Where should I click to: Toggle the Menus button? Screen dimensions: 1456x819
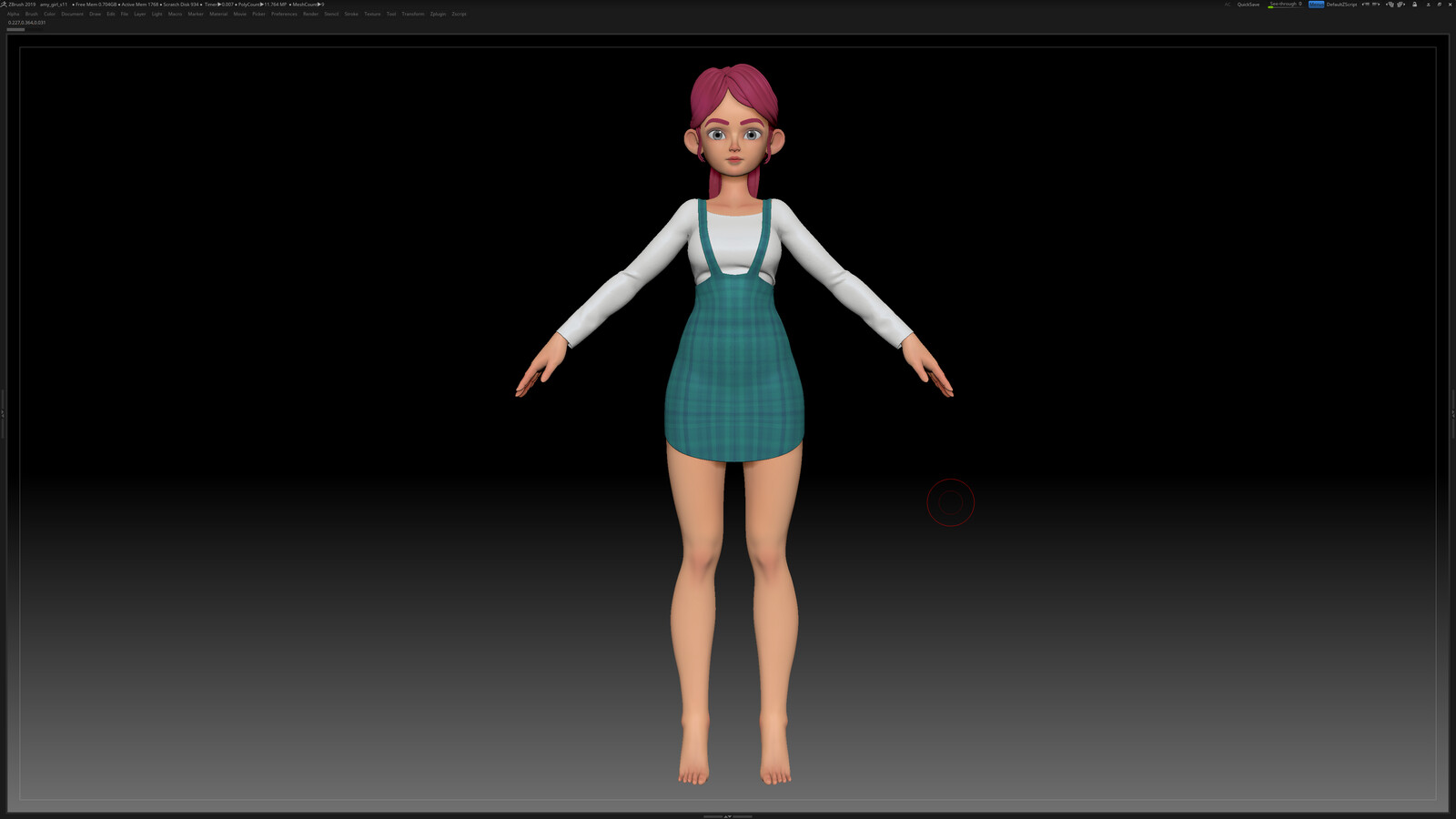[x=1316, y=5]
